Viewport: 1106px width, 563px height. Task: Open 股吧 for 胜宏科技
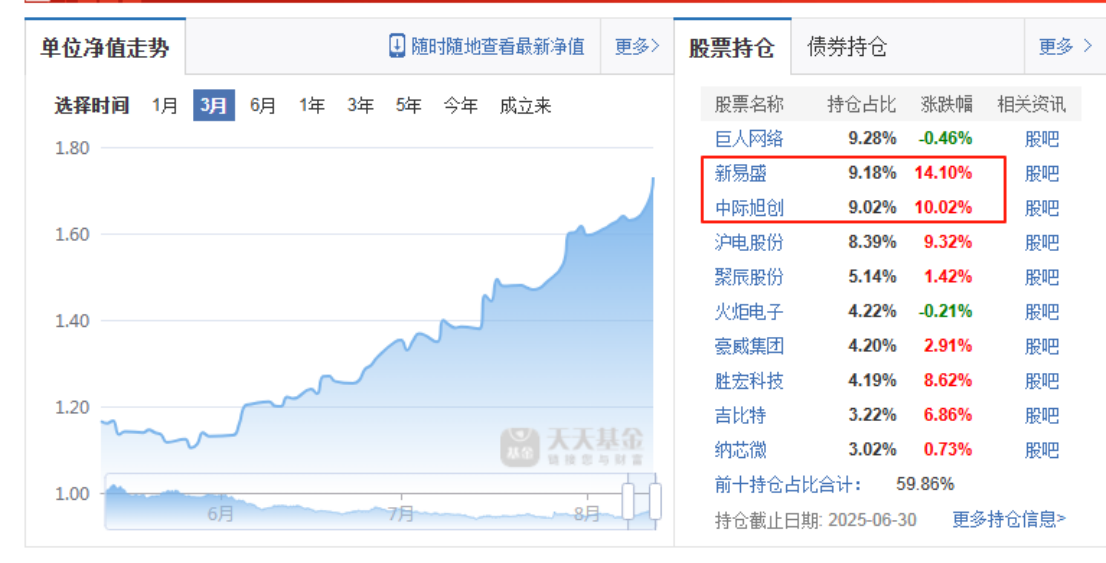click(1042, 381)
